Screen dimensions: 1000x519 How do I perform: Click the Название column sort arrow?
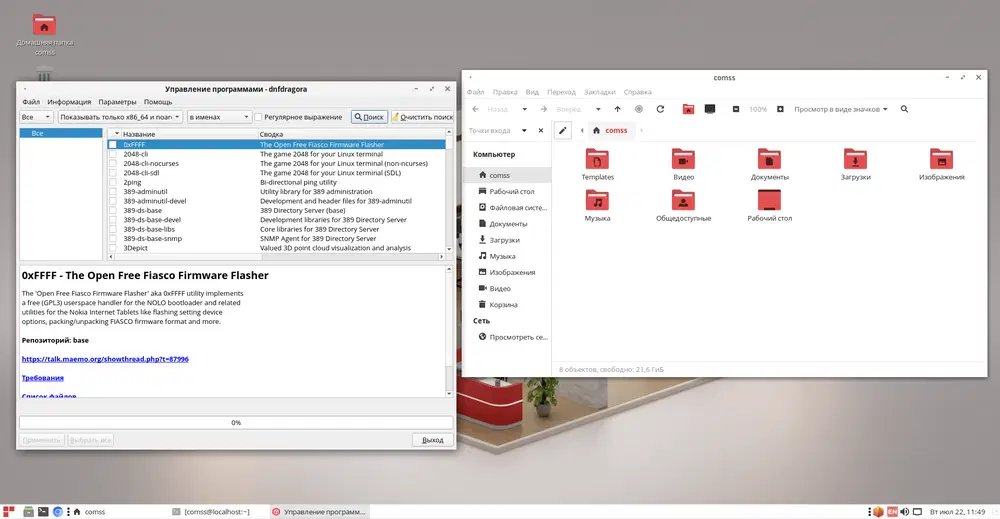pyautogui.click(x=117, y=134)
